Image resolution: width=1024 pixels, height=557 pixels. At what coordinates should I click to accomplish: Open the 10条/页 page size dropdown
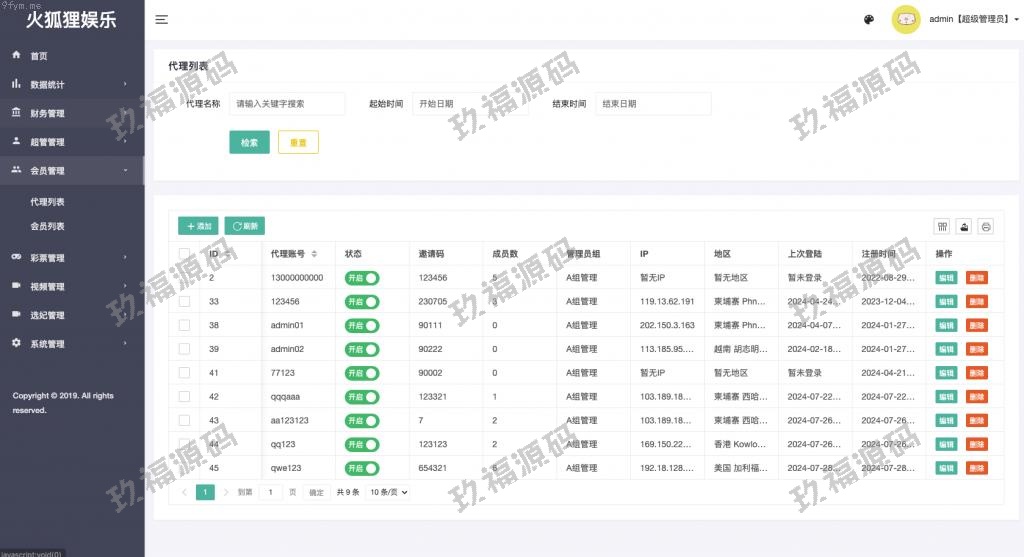click(389, 492)
